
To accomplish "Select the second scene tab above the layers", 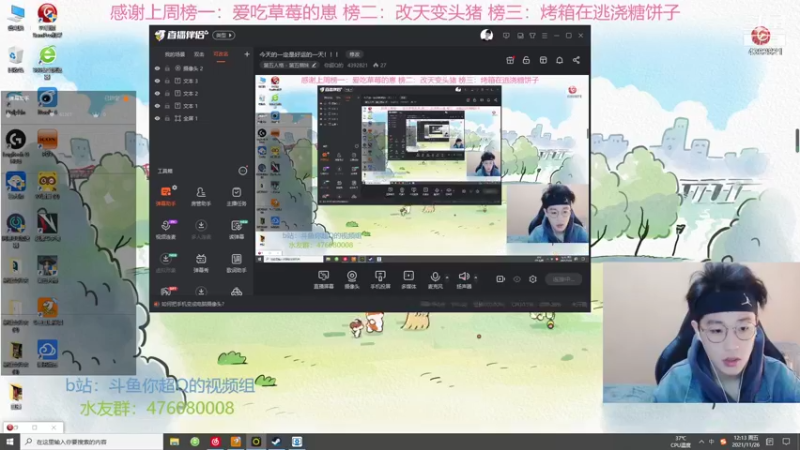I will pyautogui.click(x=199, y=54).
